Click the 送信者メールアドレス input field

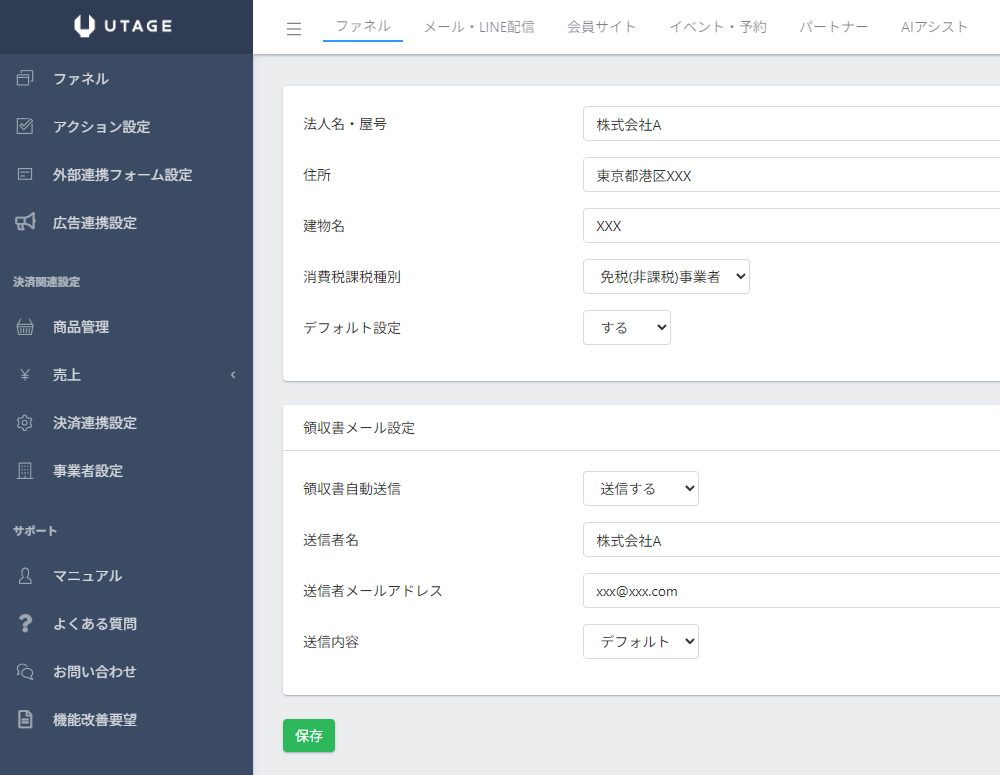point(790,591)
